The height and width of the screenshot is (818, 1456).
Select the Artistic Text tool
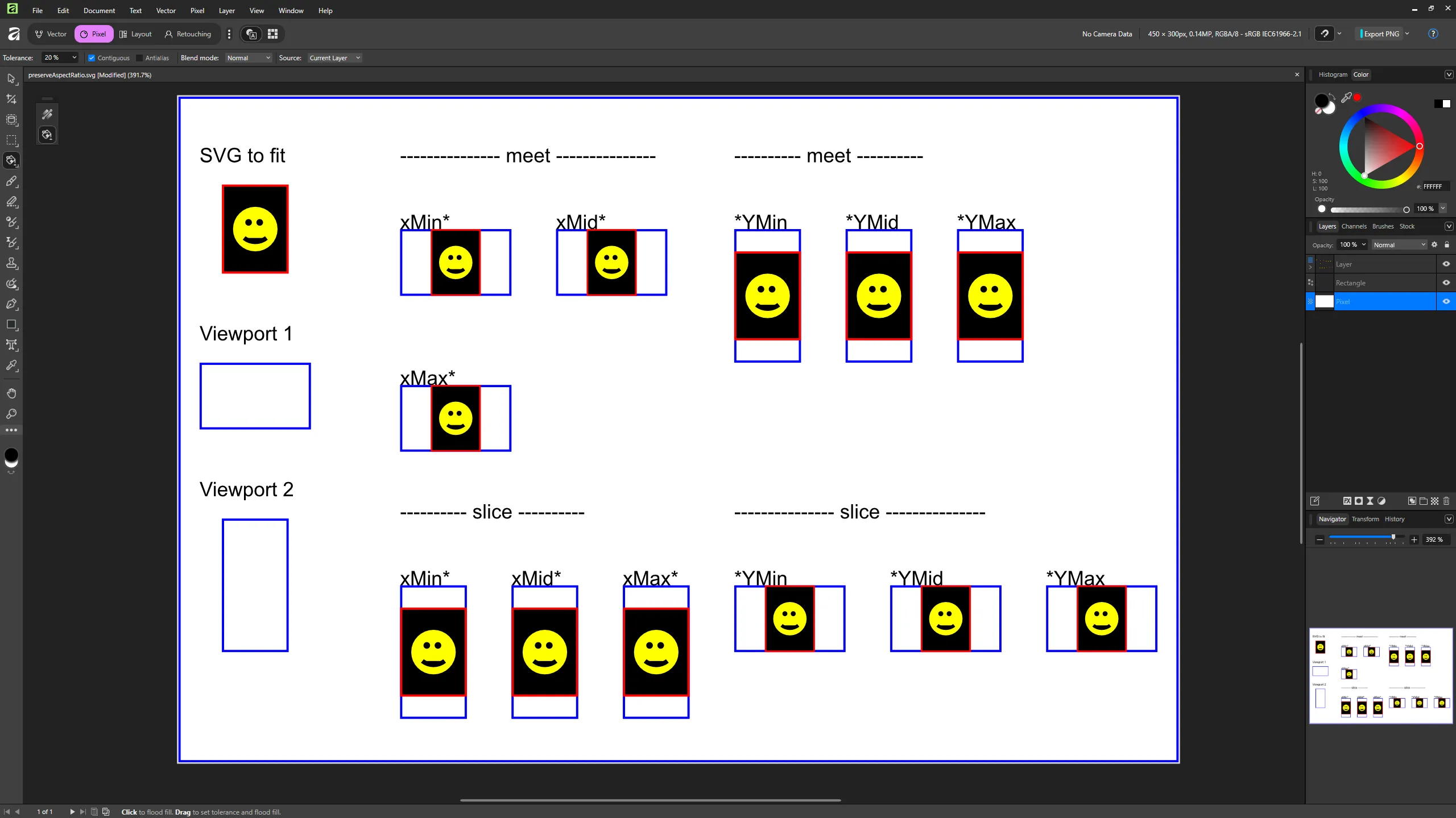(x=11, y=345)
